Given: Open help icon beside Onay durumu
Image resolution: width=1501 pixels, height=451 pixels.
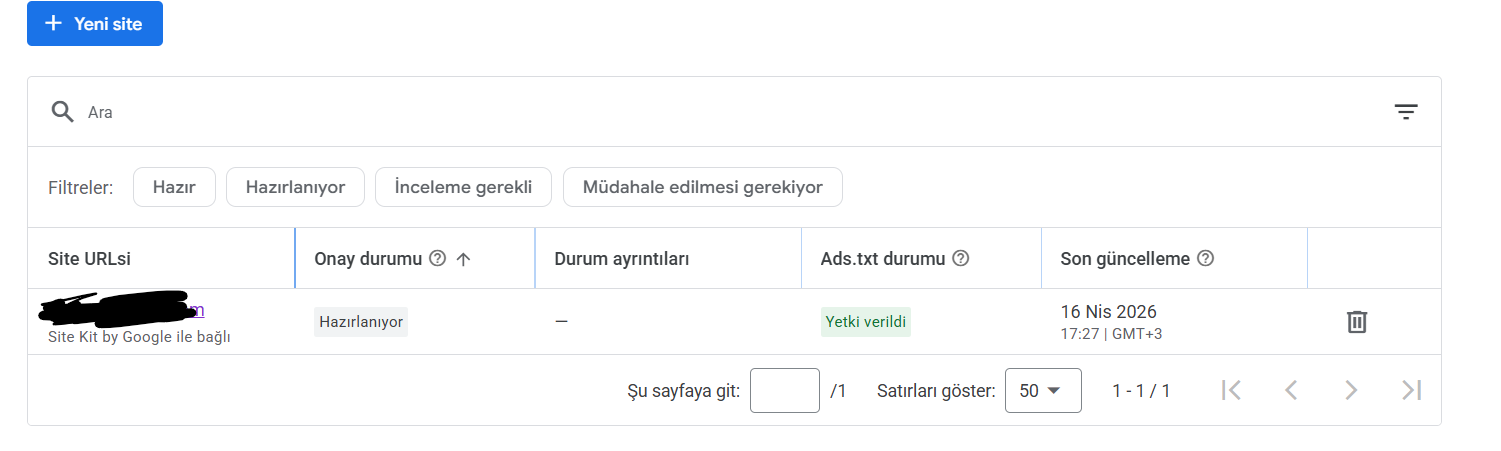Looking at the screenshot, I should point(437,258).
